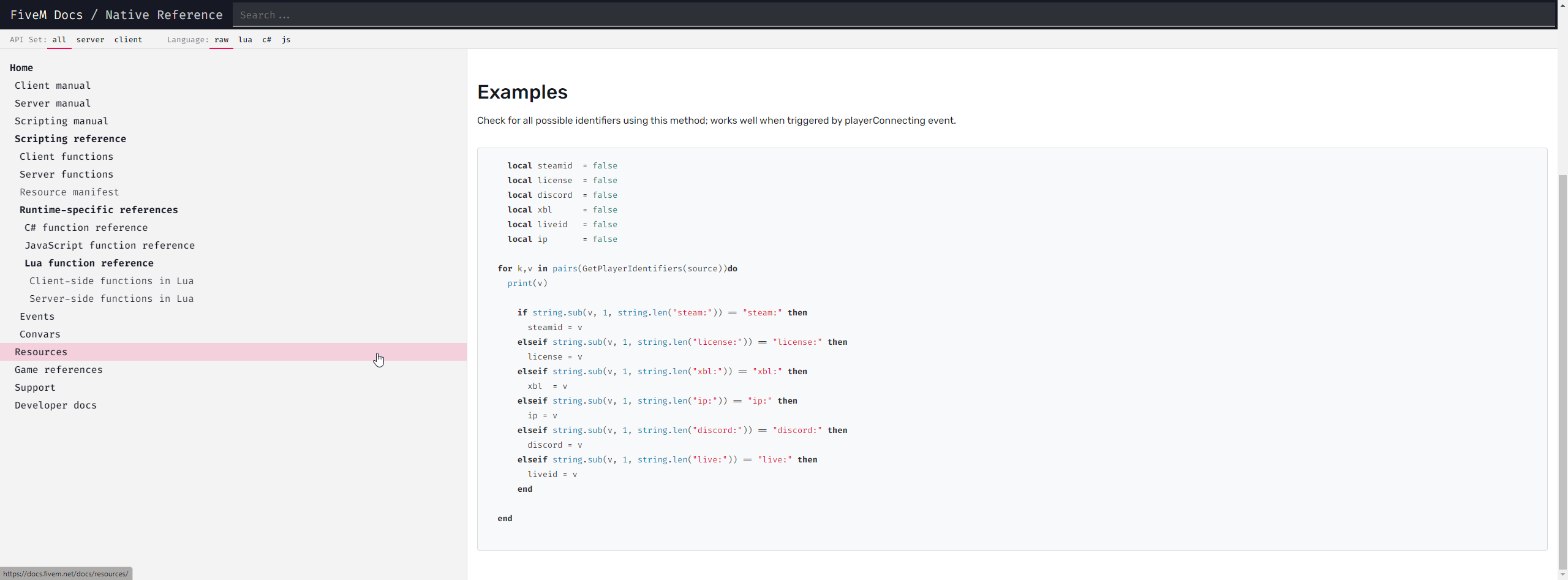Select the 'server' API set filter

click(x=90, y=40)
